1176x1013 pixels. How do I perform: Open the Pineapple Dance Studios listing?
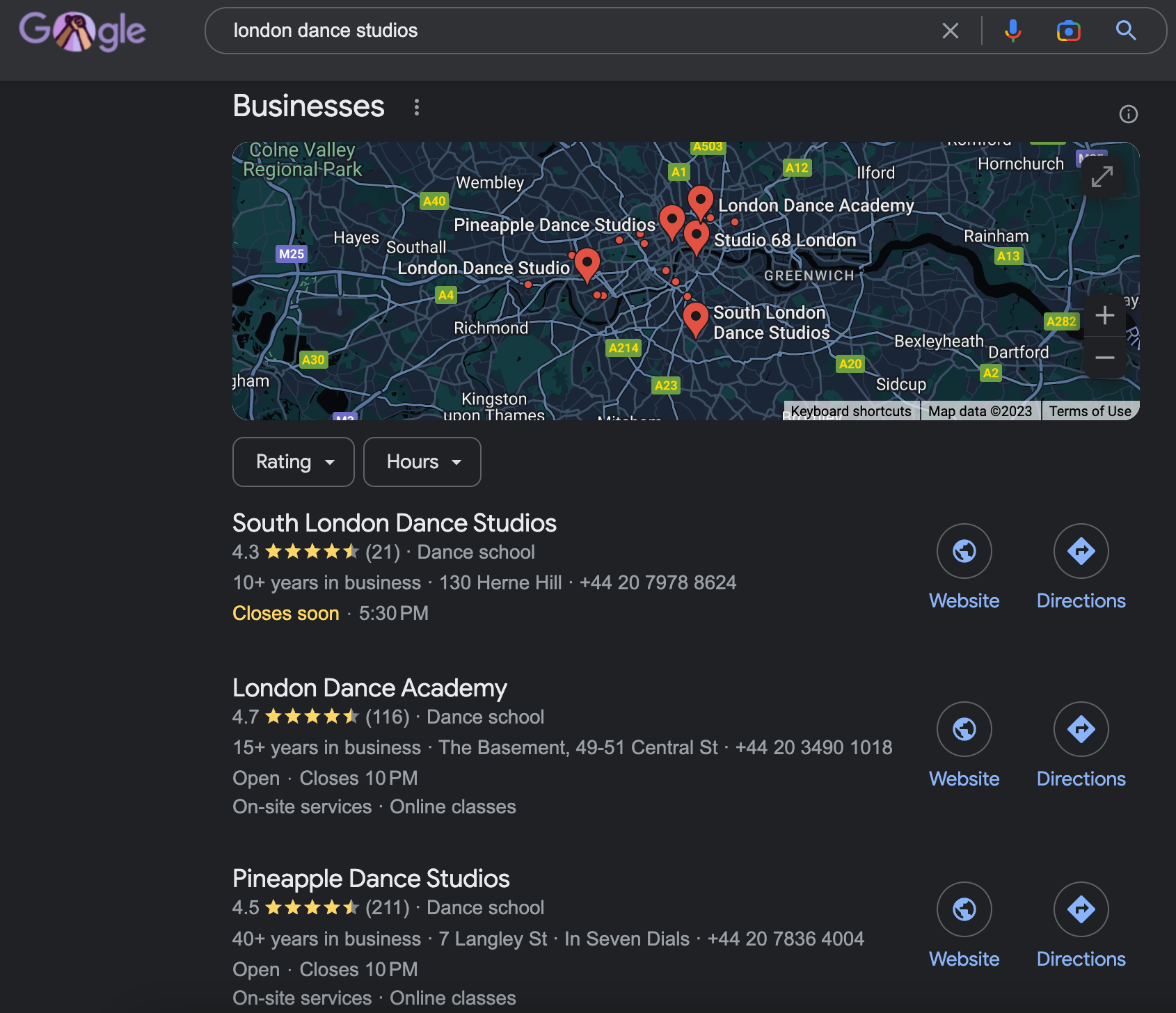point(371,878)
